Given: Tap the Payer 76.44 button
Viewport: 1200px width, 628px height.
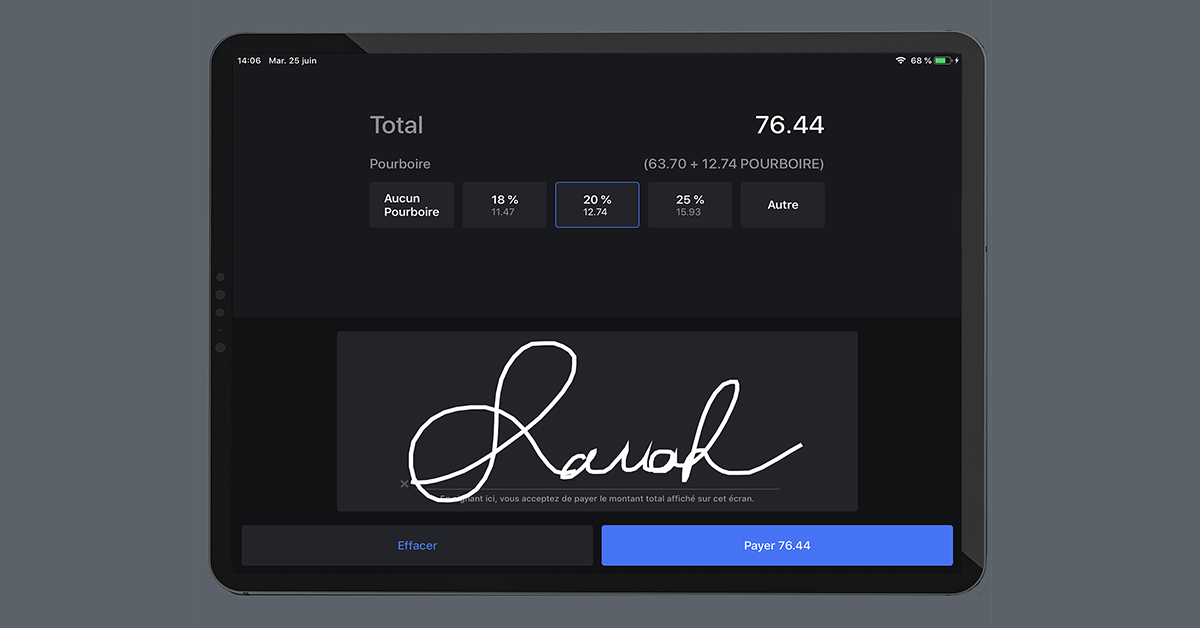Looking at the screenshot, I should tap(776, 546).
